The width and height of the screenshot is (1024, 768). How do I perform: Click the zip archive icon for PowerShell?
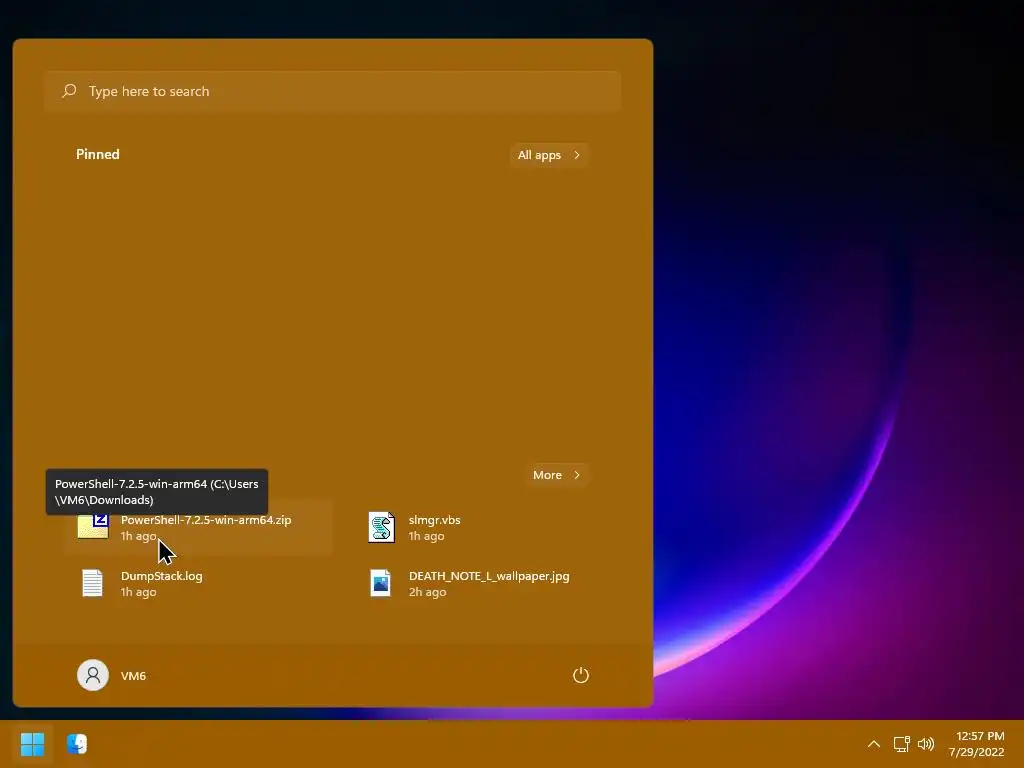(93, 526)
